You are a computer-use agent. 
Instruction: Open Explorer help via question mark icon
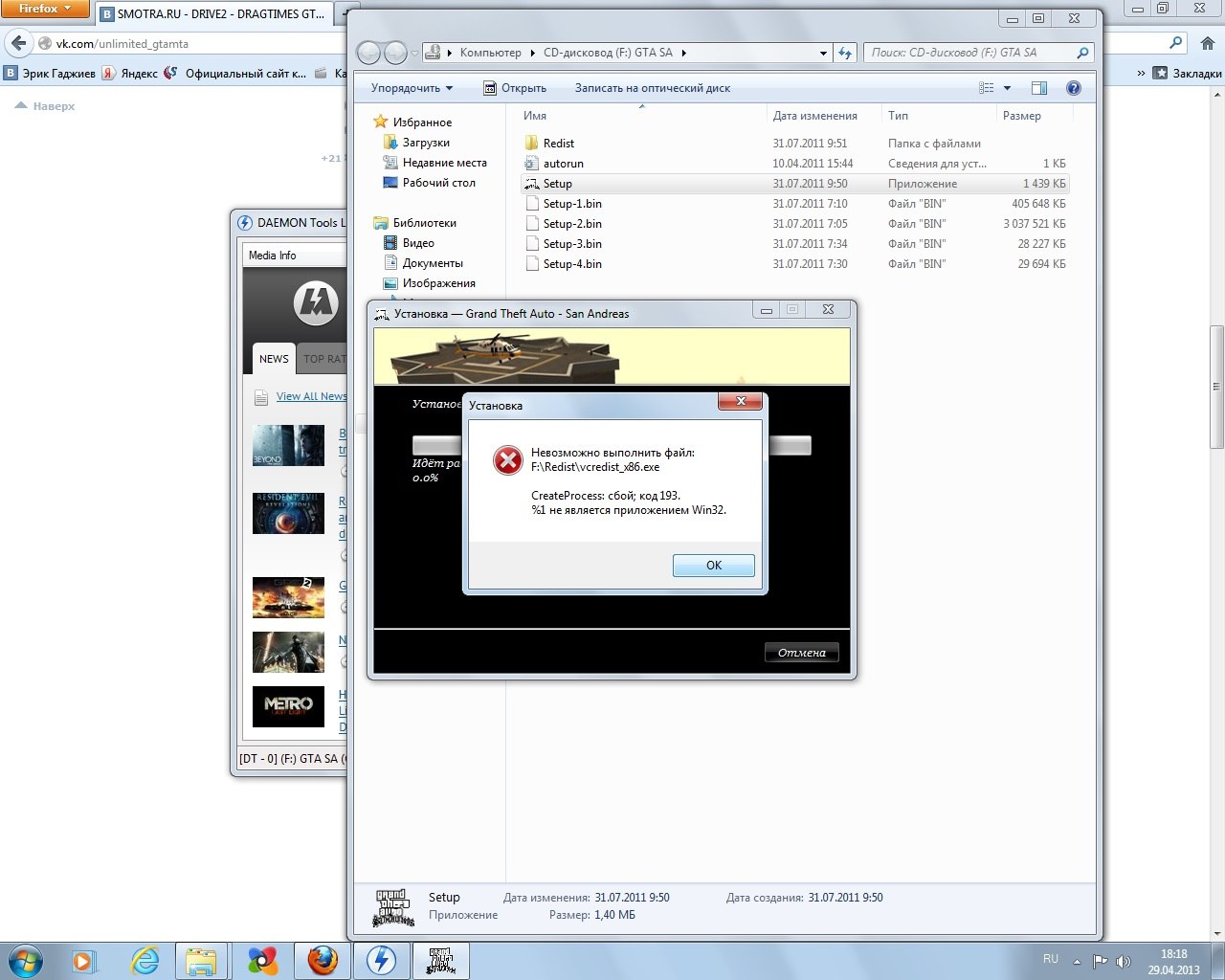coord(1074,88)
